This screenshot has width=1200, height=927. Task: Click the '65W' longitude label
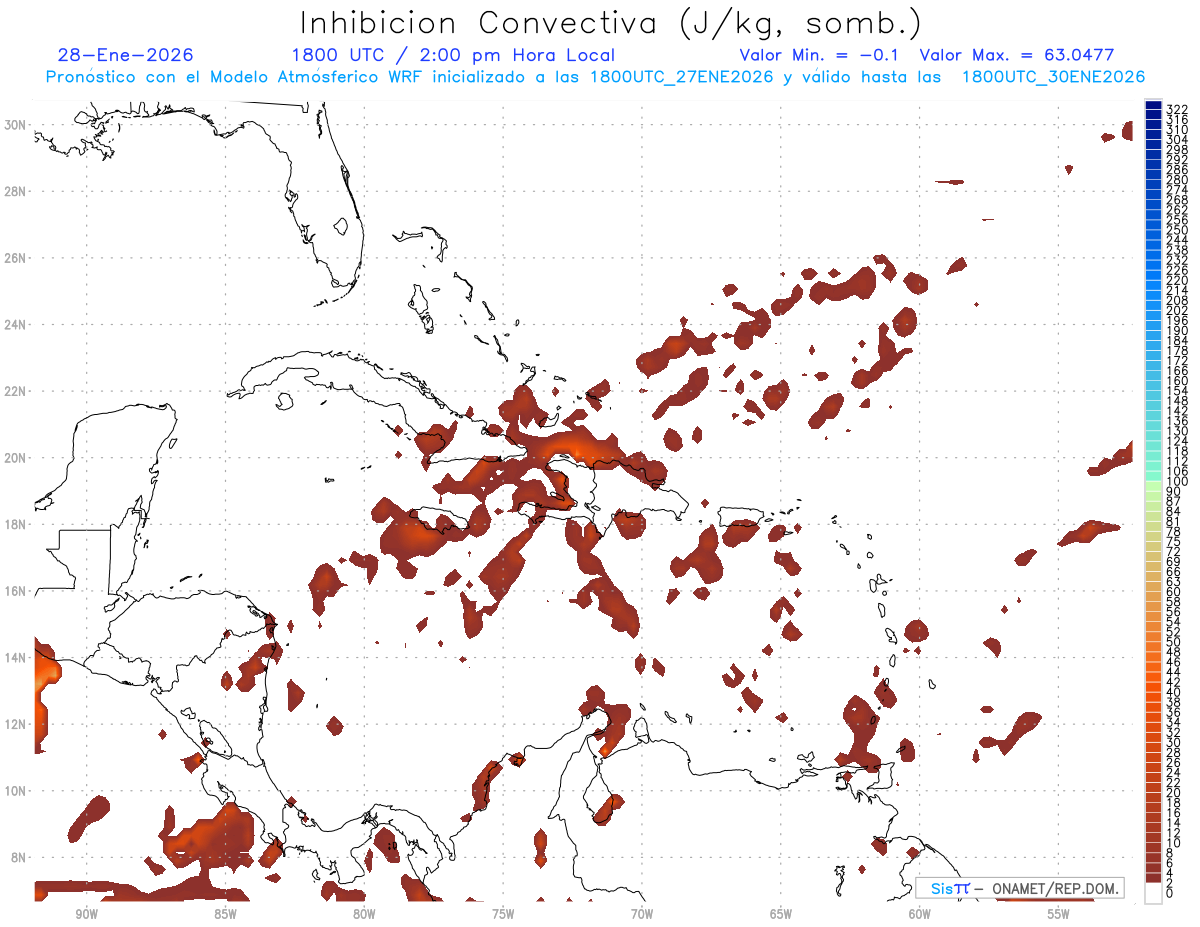781,915
